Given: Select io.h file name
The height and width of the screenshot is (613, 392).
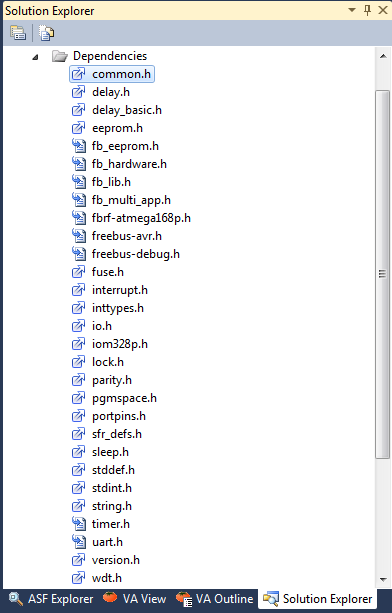Looking at the screenshot, I should pos(102,326).
